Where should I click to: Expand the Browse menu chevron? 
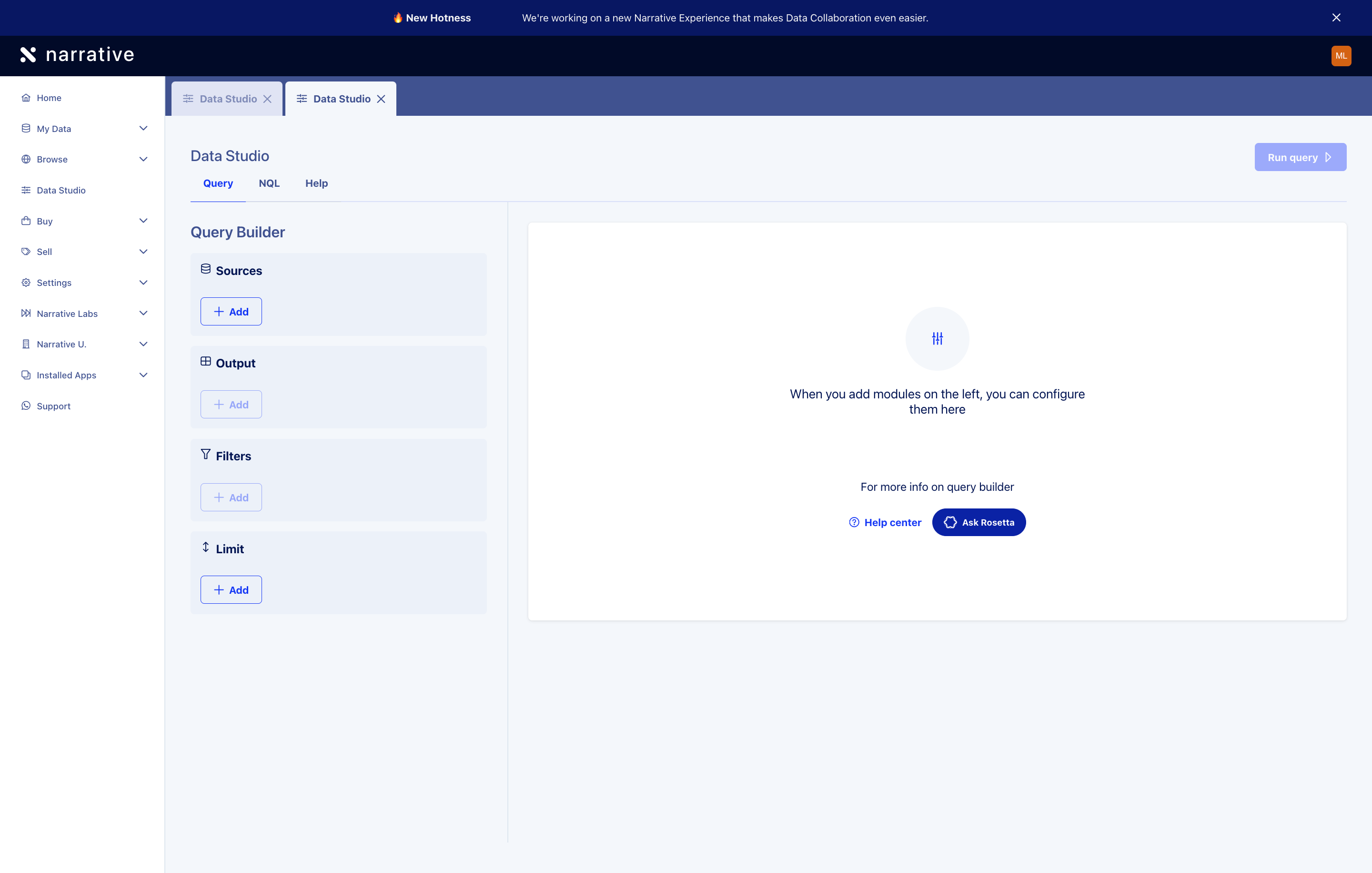(x=143, y=159)
